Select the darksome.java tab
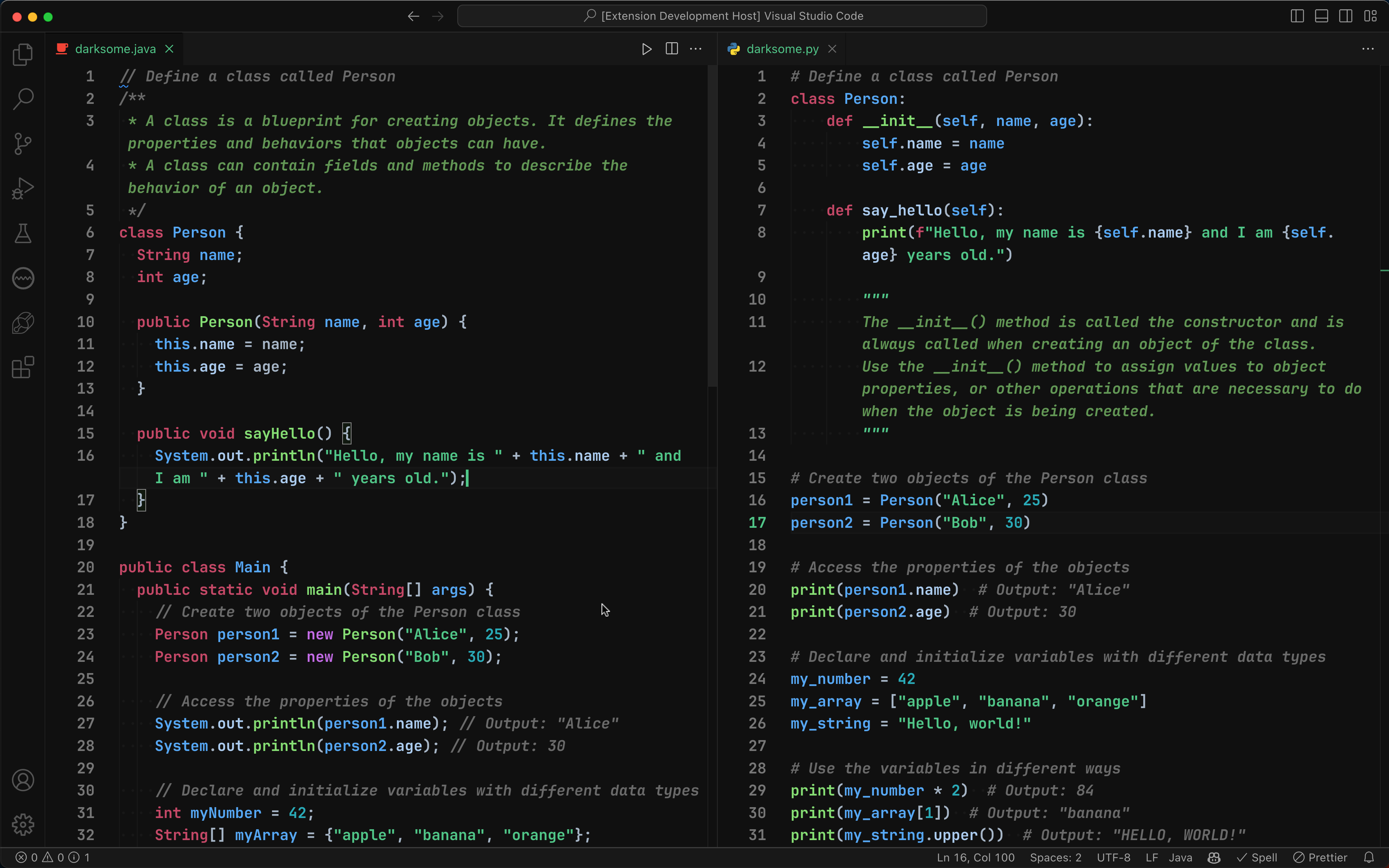 click(x=115, y=49)
